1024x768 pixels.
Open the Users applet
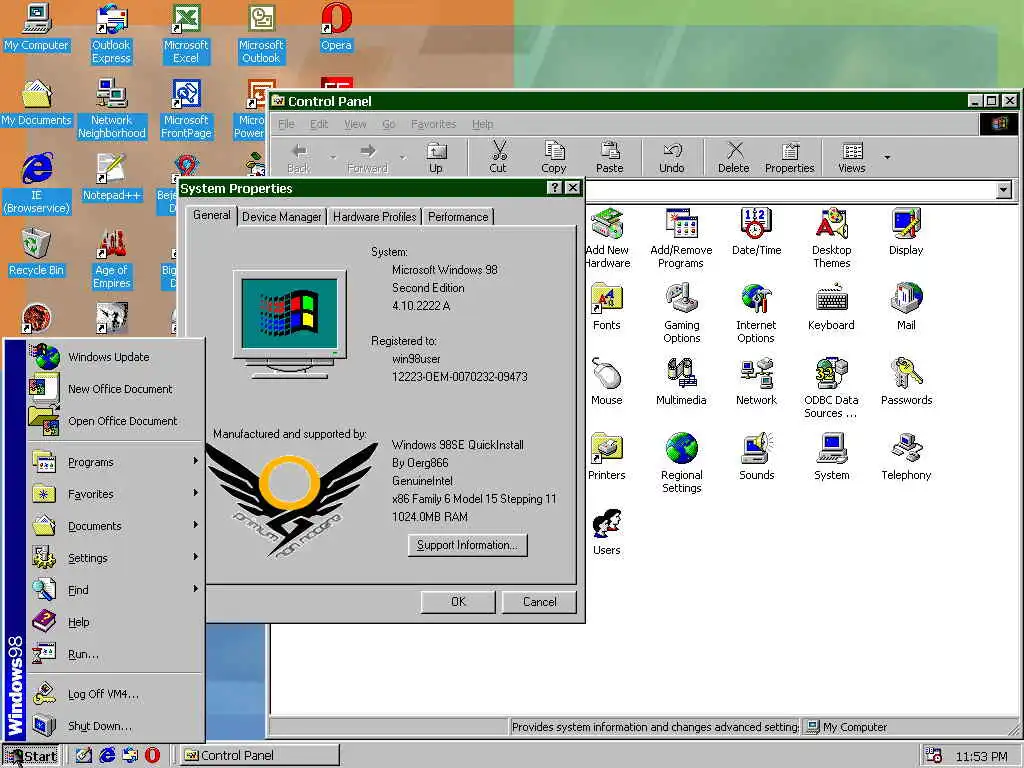point(607,532)
